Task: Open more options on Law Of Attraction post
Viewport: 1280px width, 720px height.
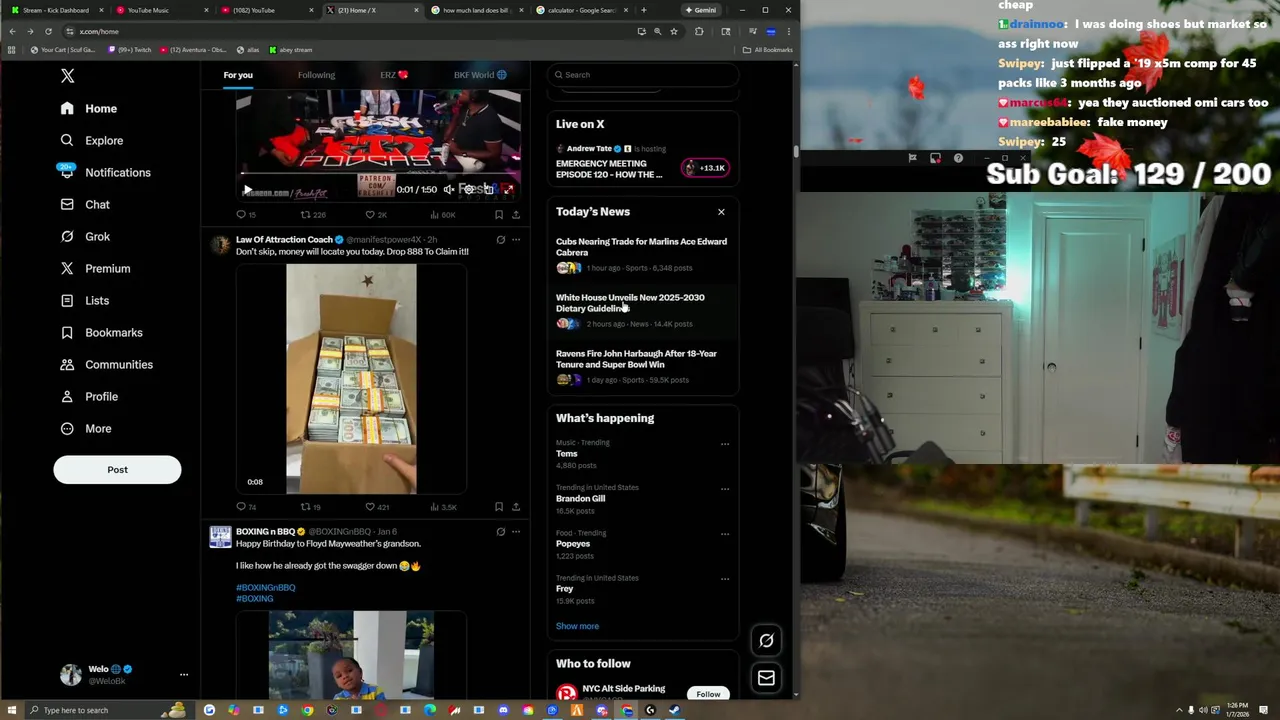Action: pyautogui.click(x=516, y=240)
